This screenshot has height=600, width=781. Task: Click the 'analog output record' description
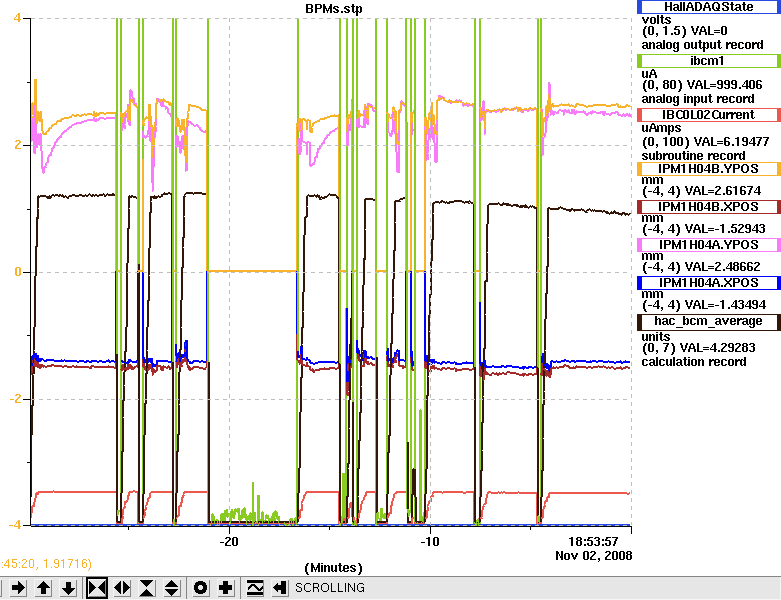702,45
